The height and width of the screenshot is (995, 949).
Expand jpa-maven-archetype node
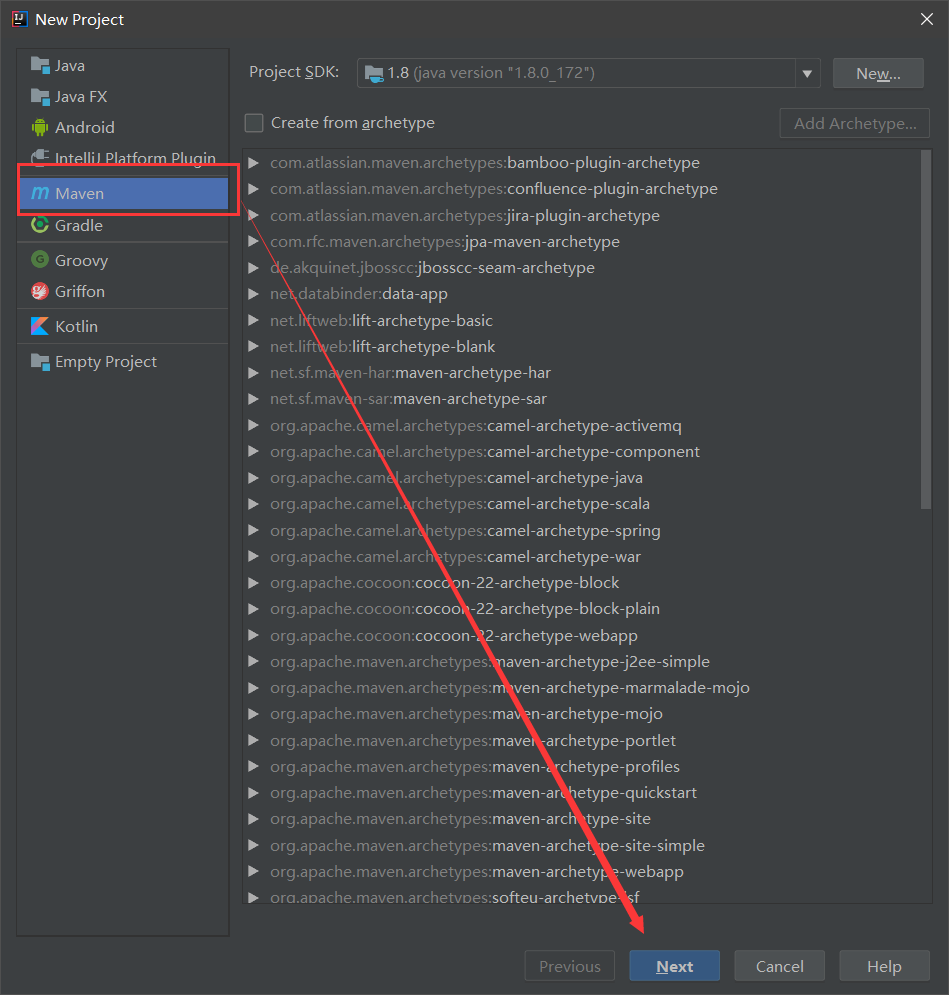[x=253, y=242]
